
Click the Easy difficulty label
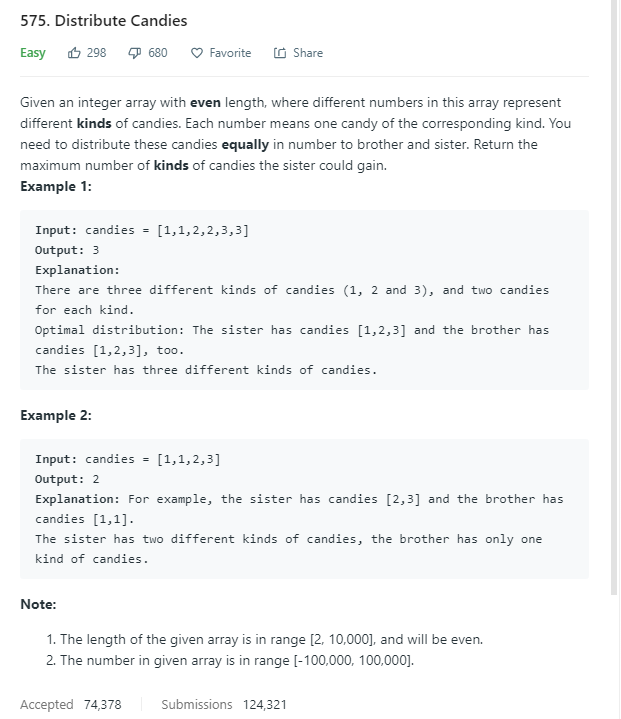tap(33, 53)
